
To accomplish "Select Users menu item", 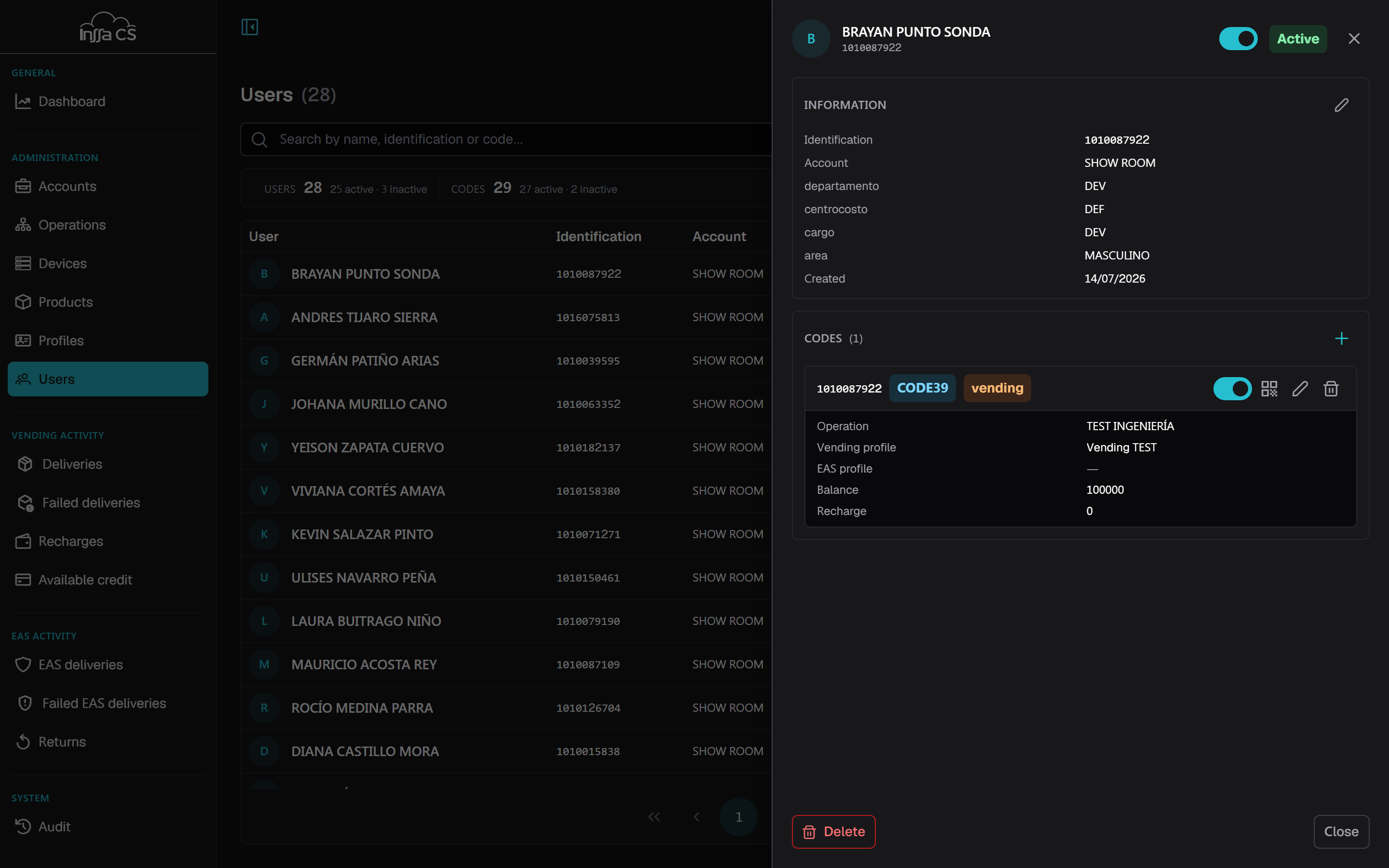I will coord(108,379).
